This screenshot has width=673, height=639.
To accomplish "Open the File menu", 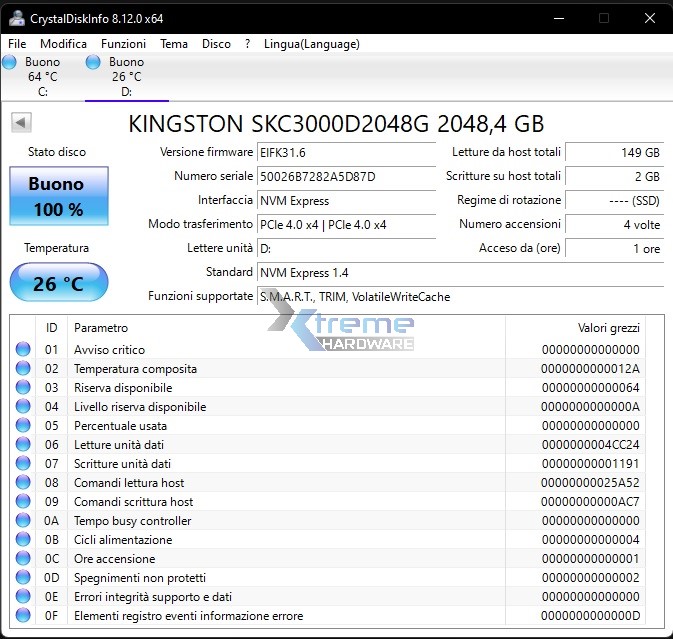I will coord(17,44).
